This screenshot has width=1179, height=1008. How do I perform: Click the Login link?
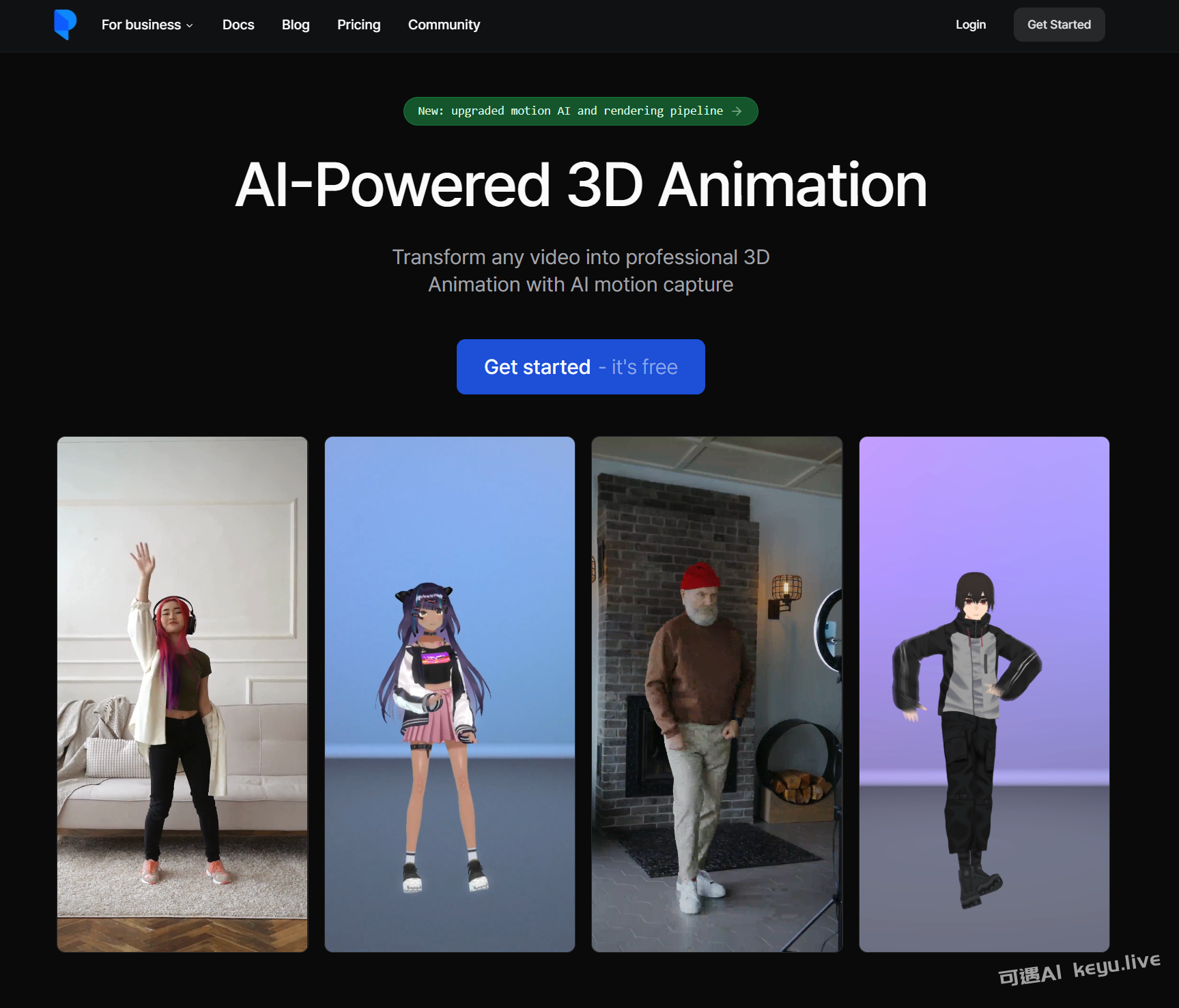pos(970,25)
